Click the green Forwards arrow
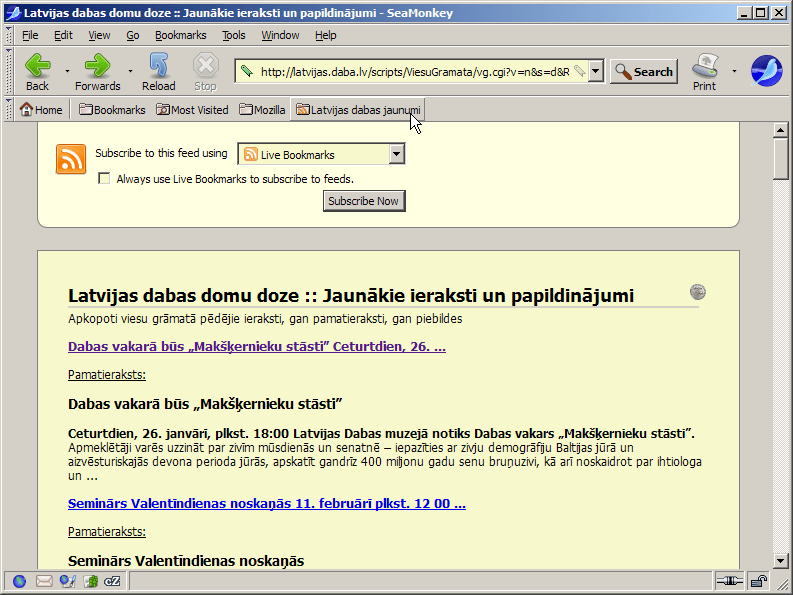The width and height of the screenshot is (793, 595). tap(97, 72)
